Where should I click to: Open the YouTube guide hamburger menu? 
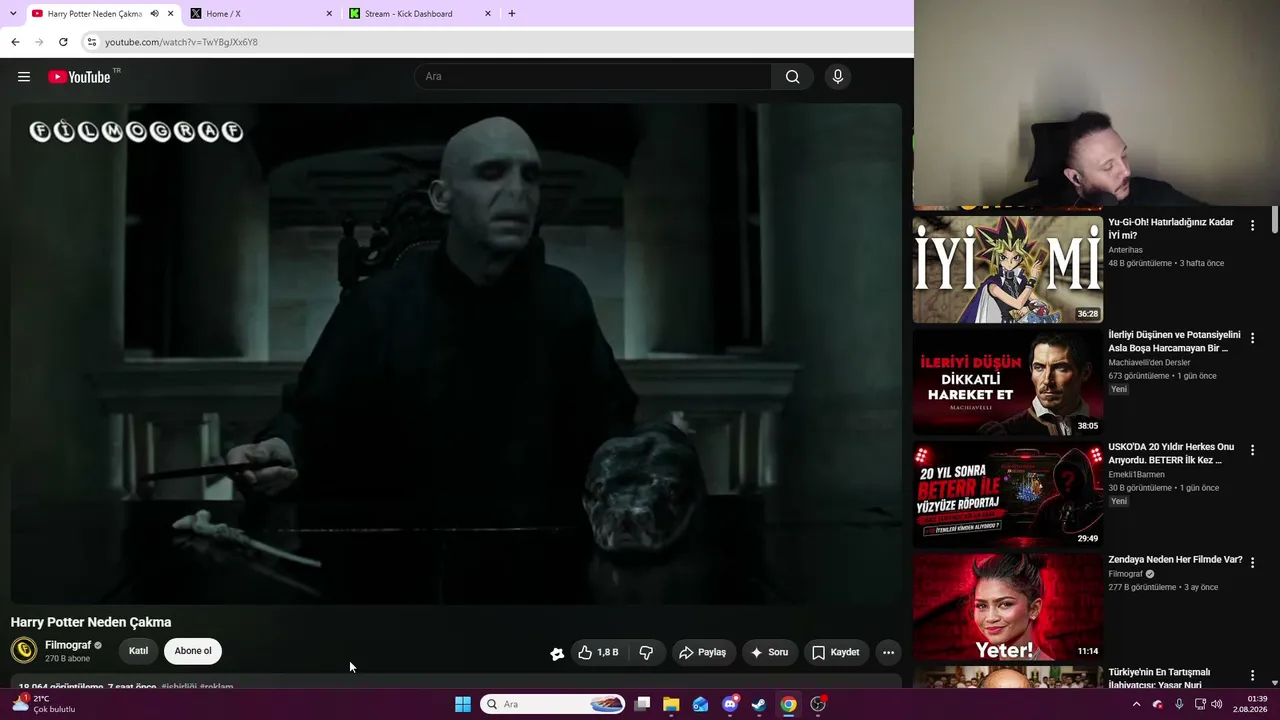tap(24, 77)
